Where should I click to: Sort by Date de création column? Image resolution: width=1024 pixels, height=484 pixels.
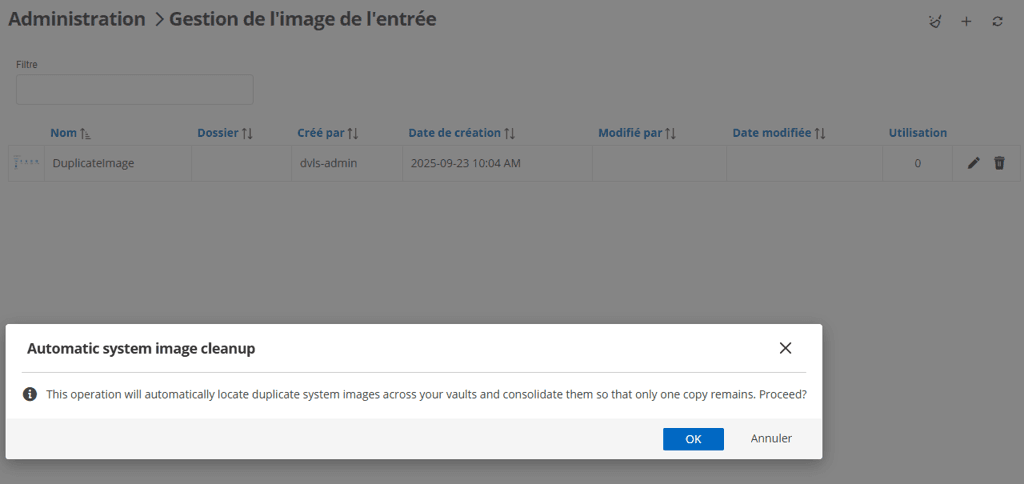pyautogui.click(x=462, y=133)
